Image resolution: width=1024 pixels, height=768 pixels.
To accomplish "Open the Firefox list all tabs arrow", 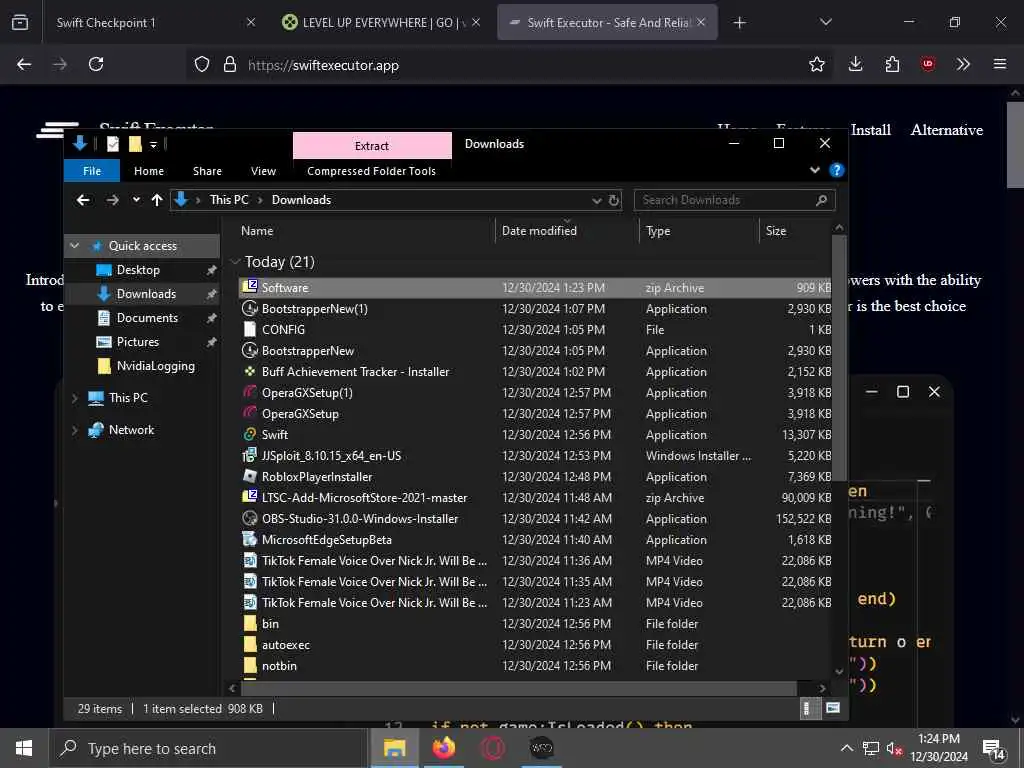I will (825, 22).
